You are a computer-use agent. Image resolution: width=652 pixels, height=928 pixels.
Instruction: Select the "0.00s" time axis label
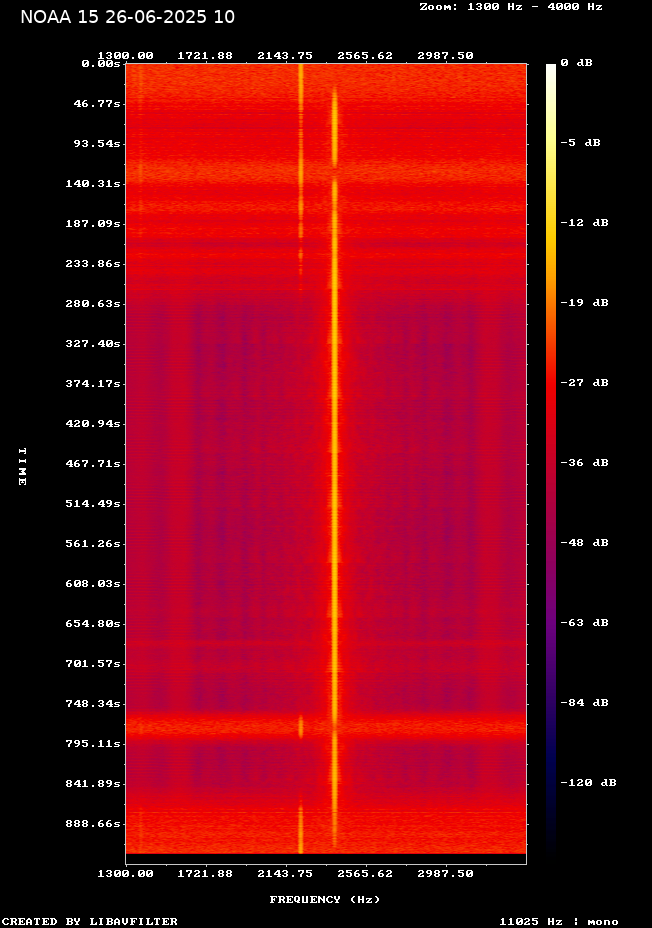[x=101, y=63]
